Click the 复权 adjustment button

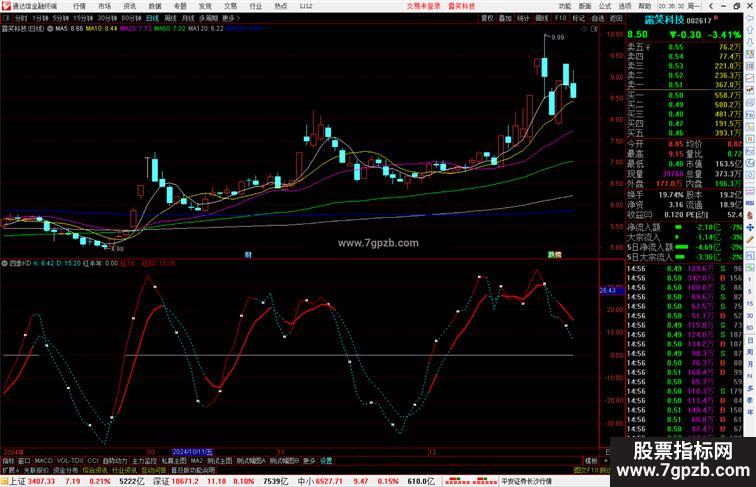tap(487, 18)
